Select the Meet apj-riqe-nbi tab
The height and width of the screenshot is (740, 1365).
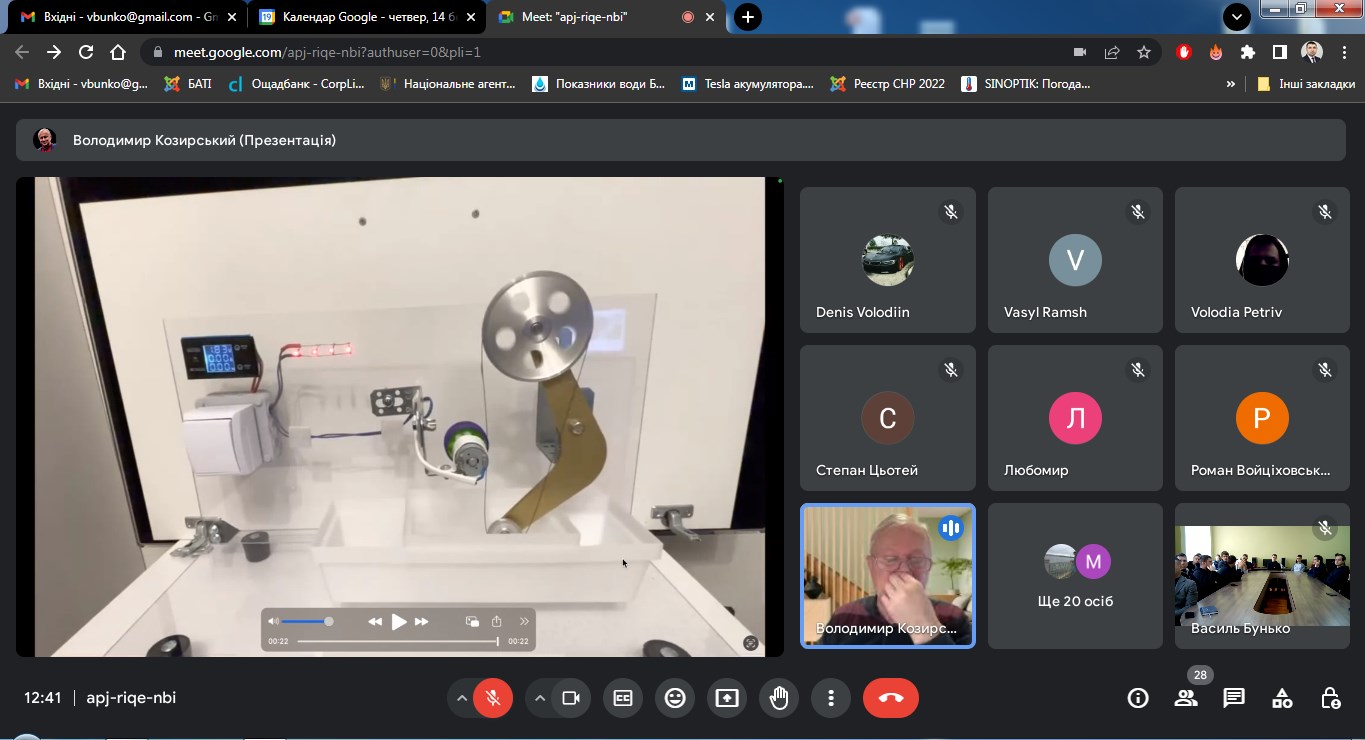(x=605, y=17)
